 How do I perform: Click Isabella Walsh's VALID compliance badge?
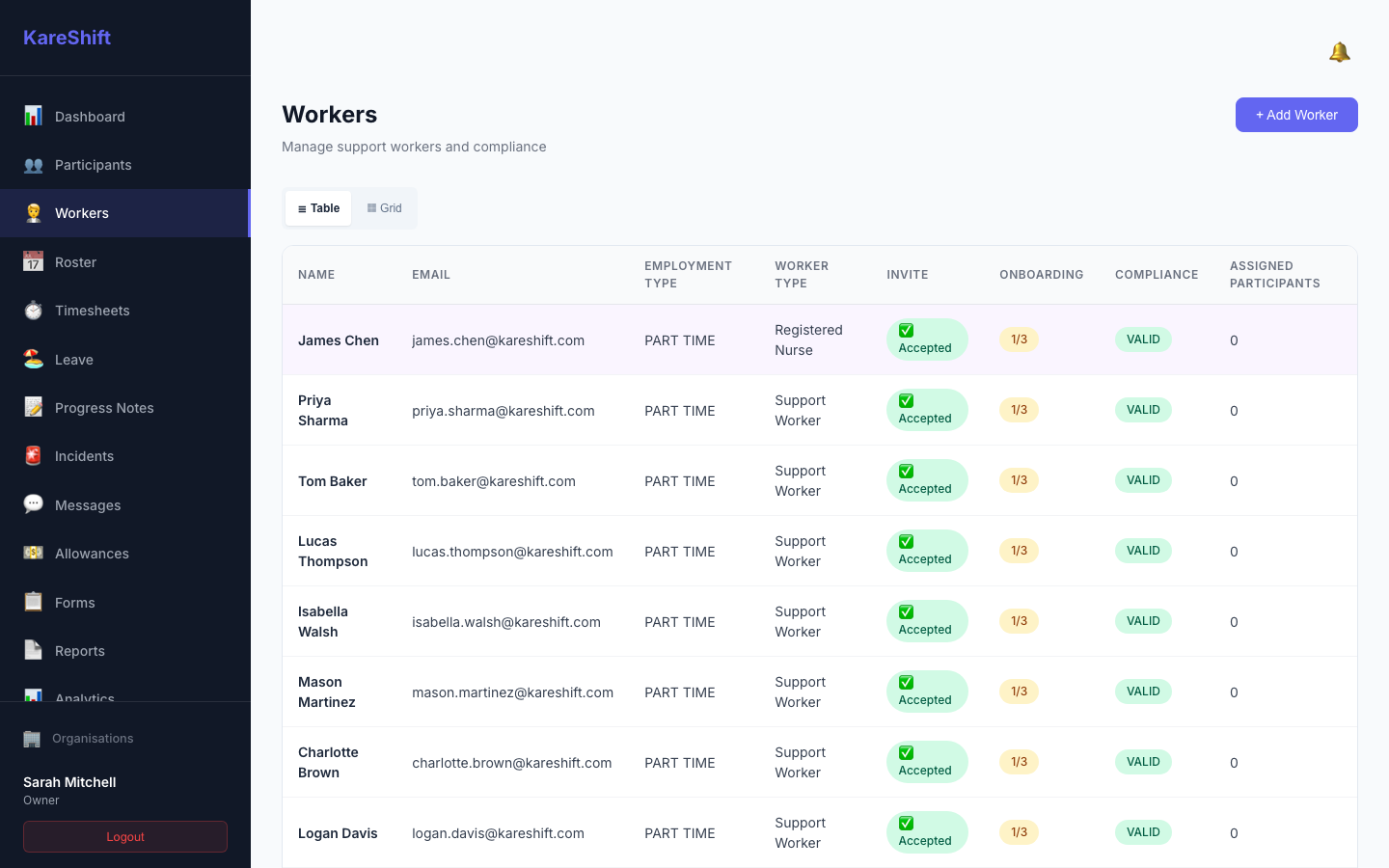pyautogui.click(x=1143, y=621)
